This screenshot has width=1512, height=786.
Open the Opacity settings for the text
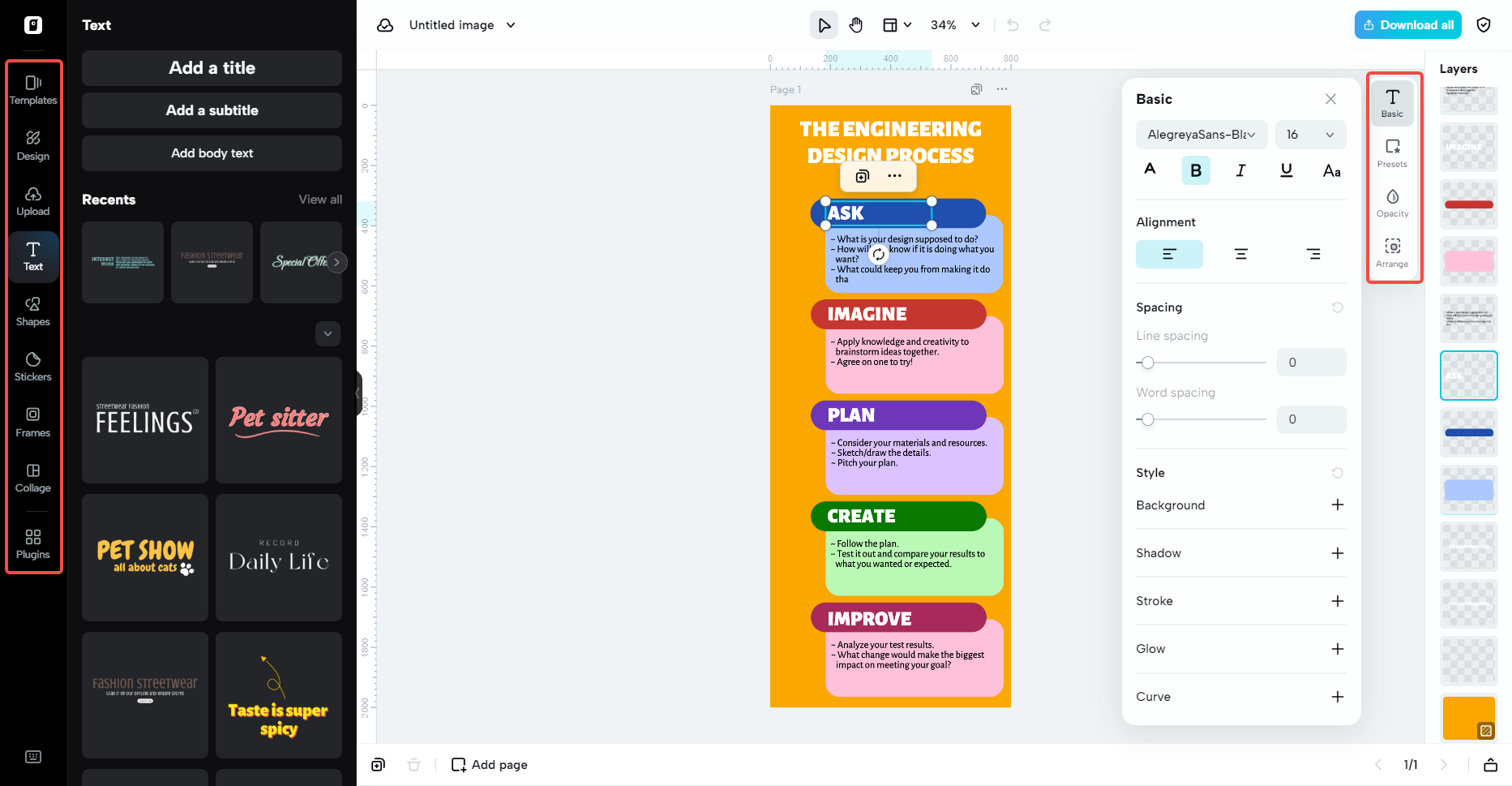coord(1392,203)
